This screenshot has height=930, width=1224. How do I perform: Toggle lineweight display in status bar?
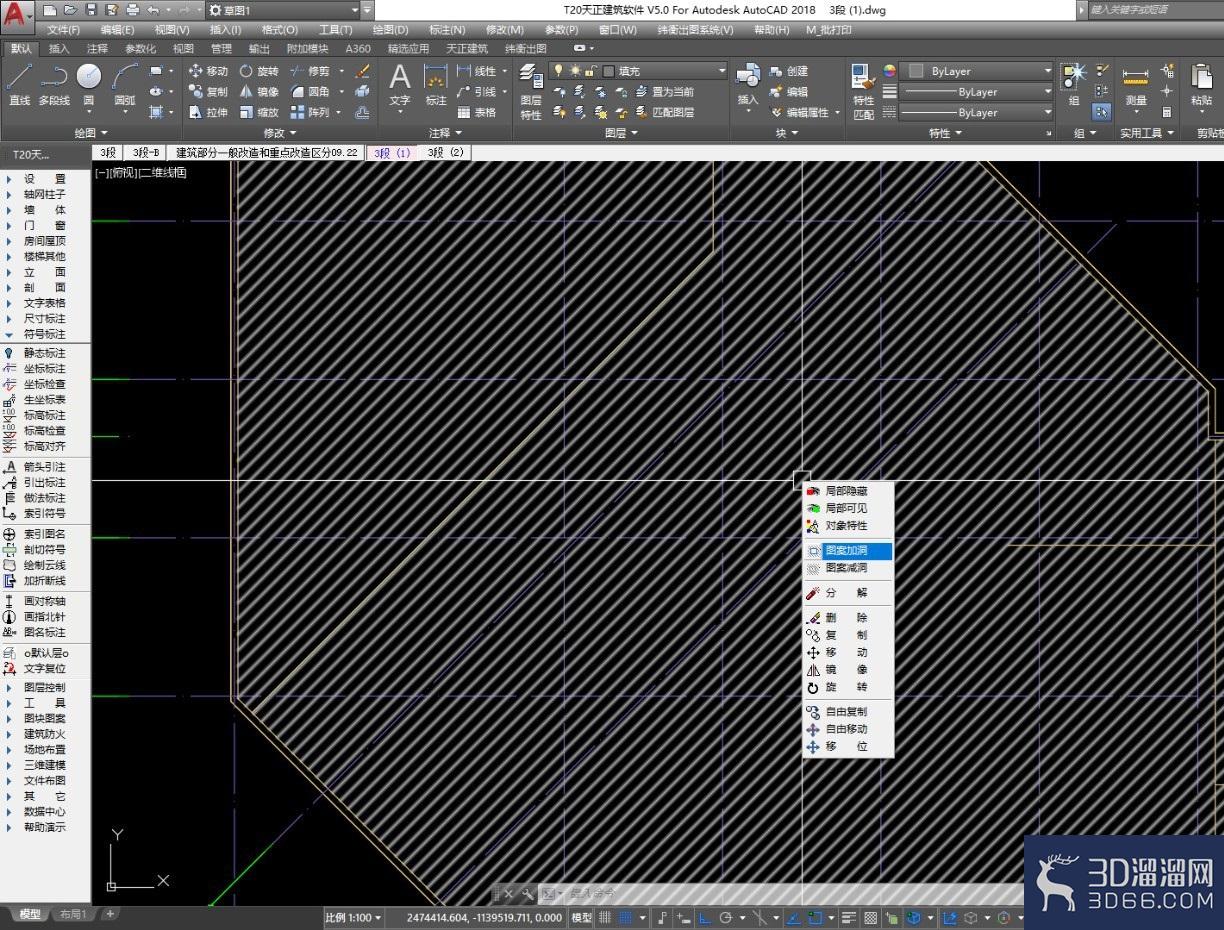849,918
